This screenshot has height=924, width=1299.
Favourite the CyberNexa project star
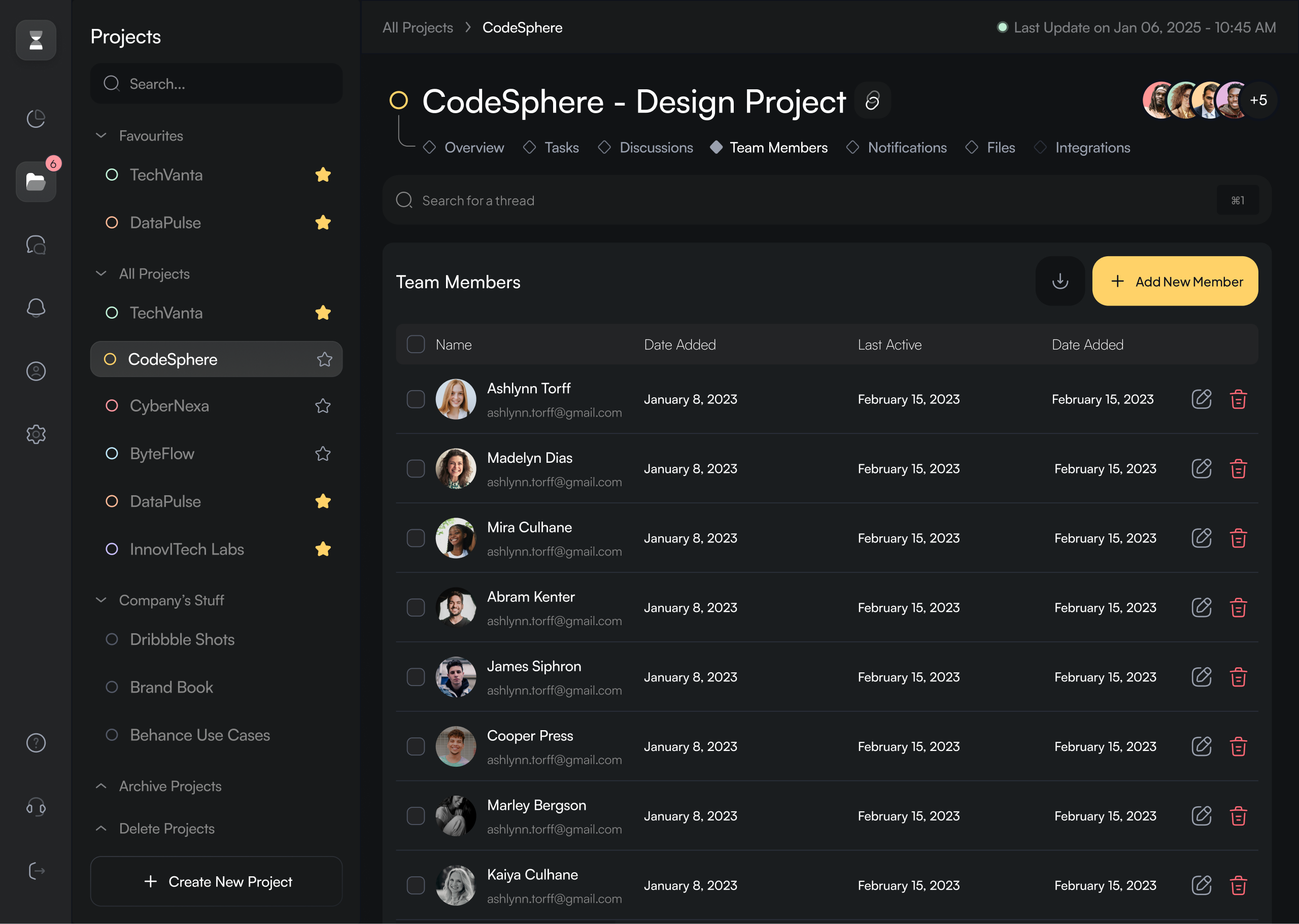click(323, 406)
